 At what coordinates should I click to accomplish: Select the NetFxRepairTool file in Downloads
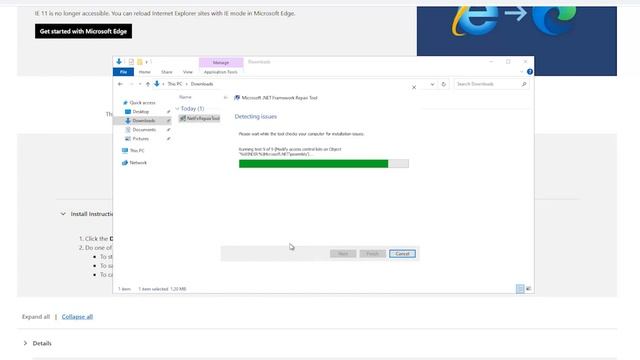pyautogui.click(x=200, y=118)
